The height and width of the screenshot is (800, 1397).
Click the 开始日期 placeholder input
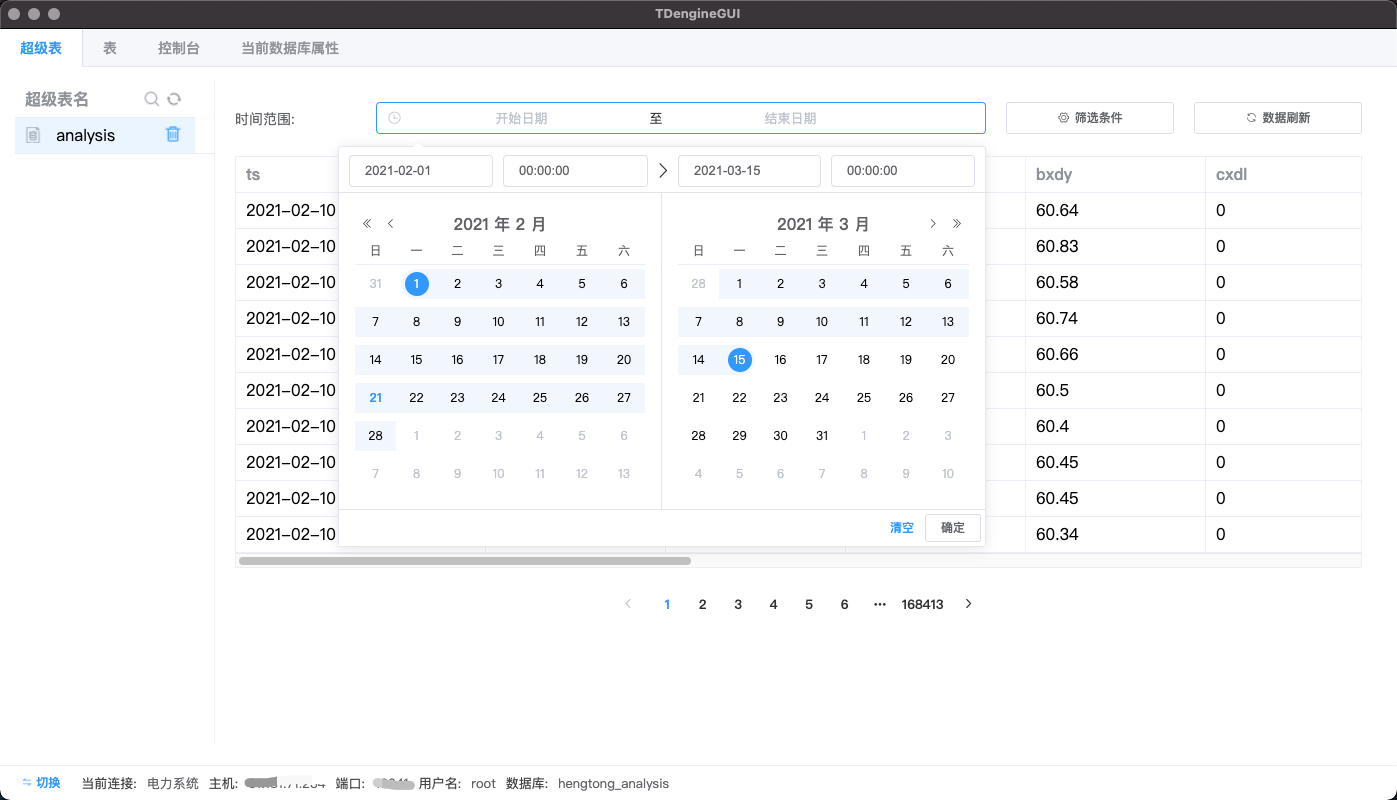coord(521,118)
